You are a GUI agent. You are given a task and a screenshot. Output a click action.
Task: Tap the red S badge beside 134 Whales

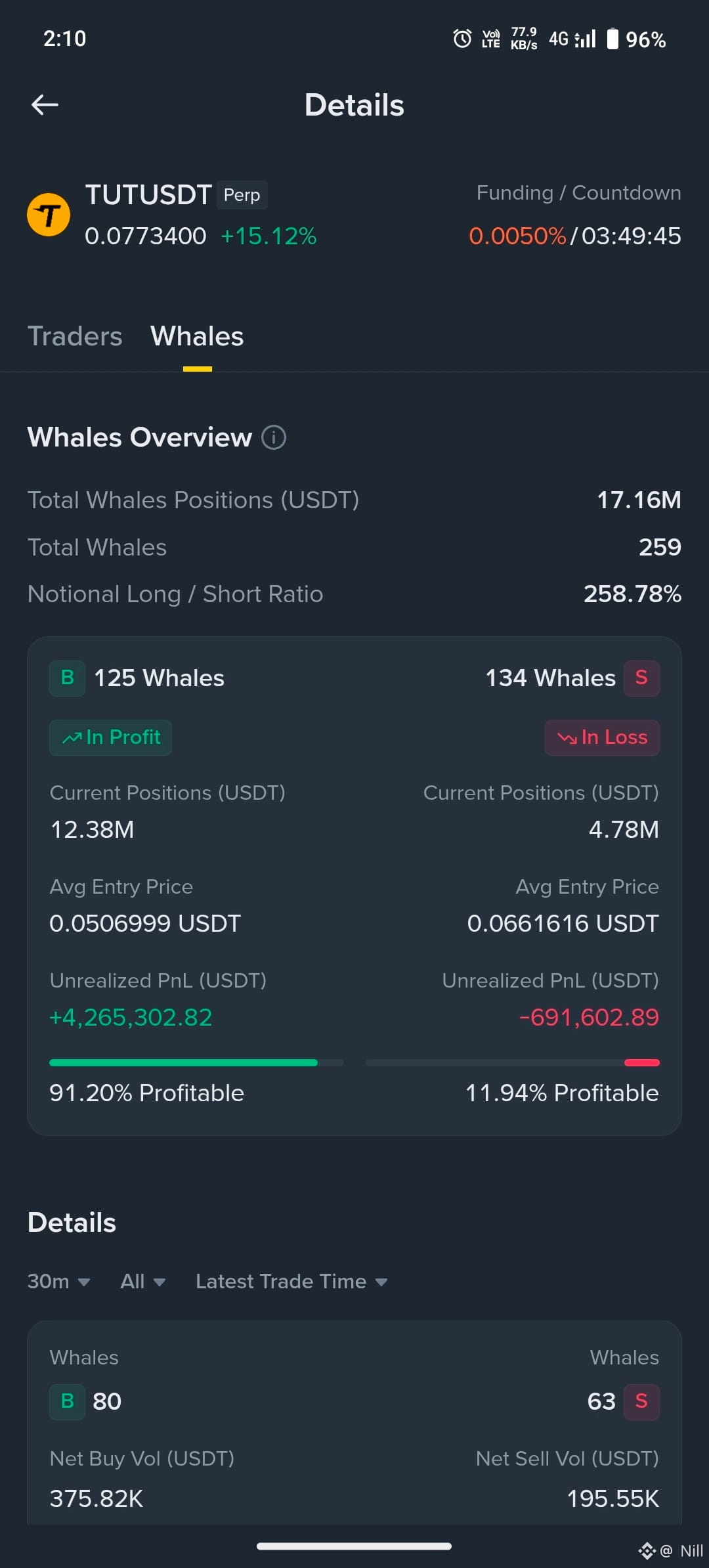point(641,678)
